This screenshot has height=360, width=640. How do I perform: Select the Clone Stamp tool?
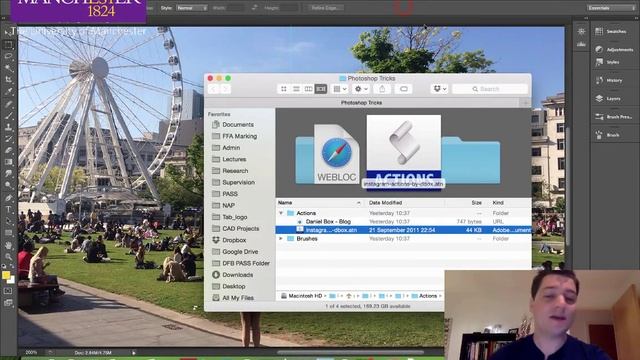click(8, 127)
